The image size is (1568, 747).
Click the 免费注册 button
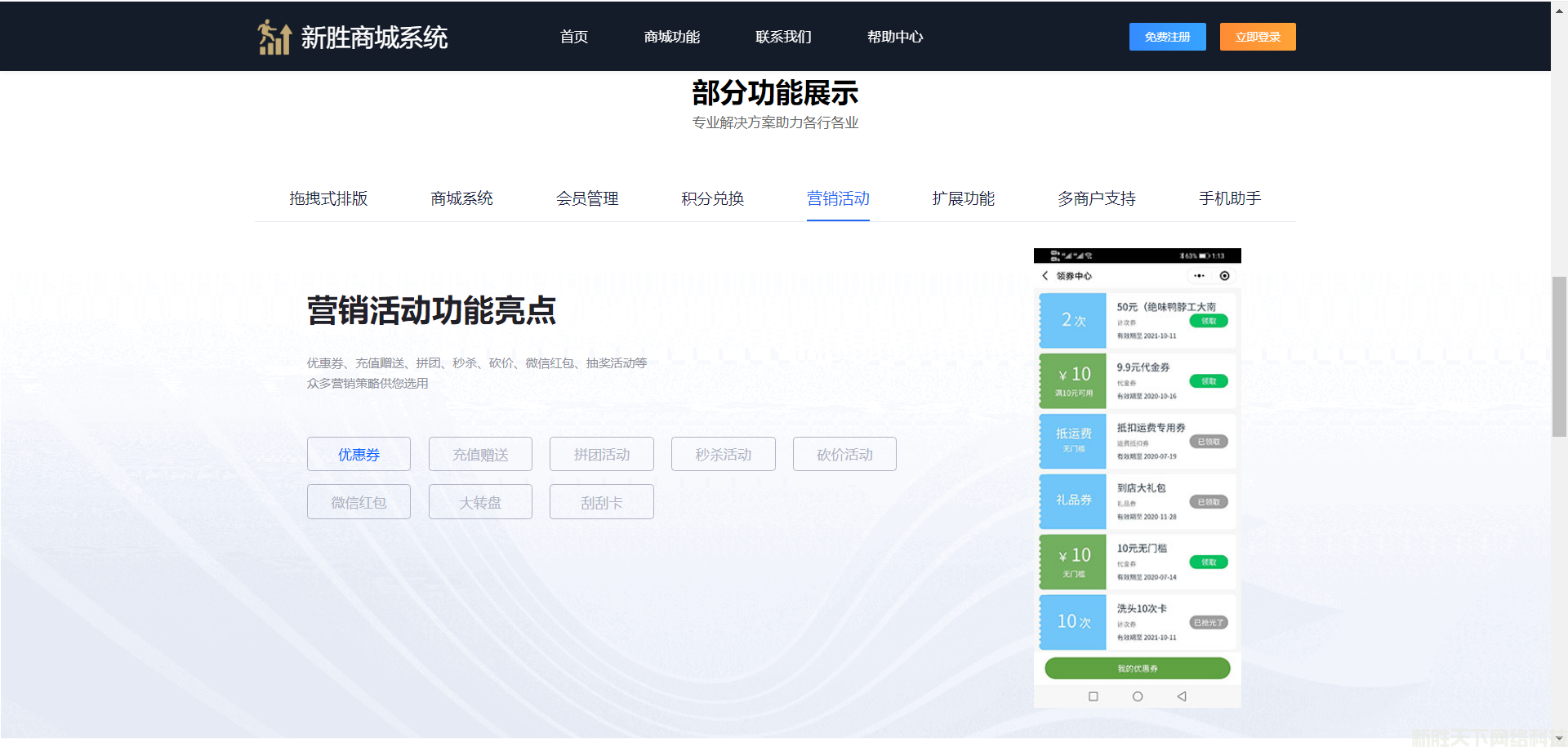coord(1167,37)
